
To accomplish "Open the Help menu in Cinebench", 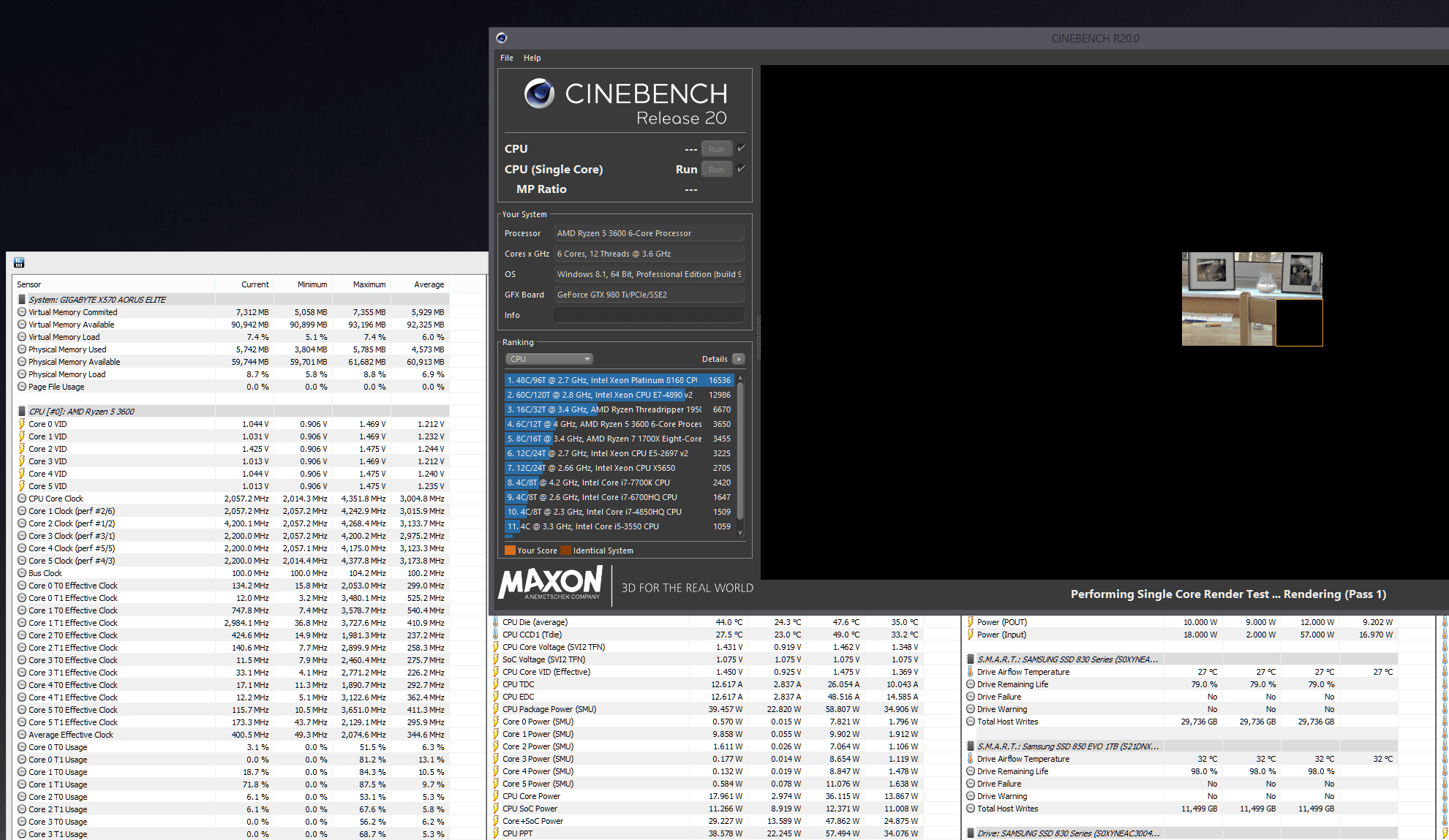I will coord(532,58).
